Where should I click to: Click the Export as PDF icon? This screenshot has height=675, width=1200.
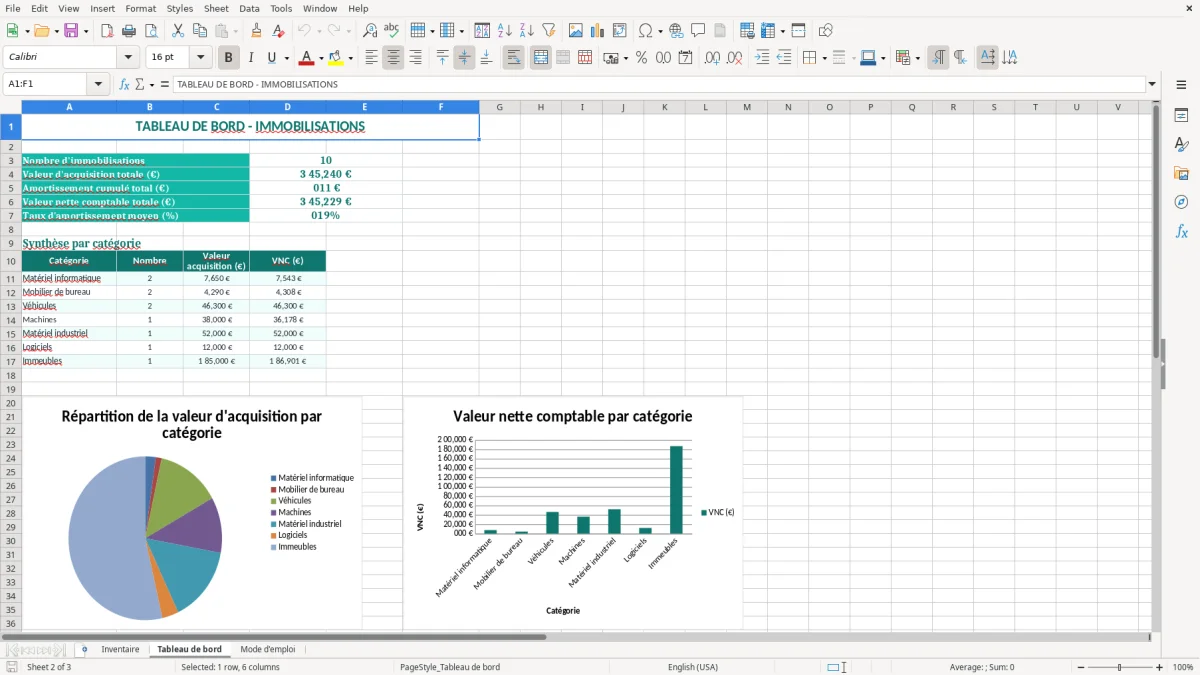107,31
